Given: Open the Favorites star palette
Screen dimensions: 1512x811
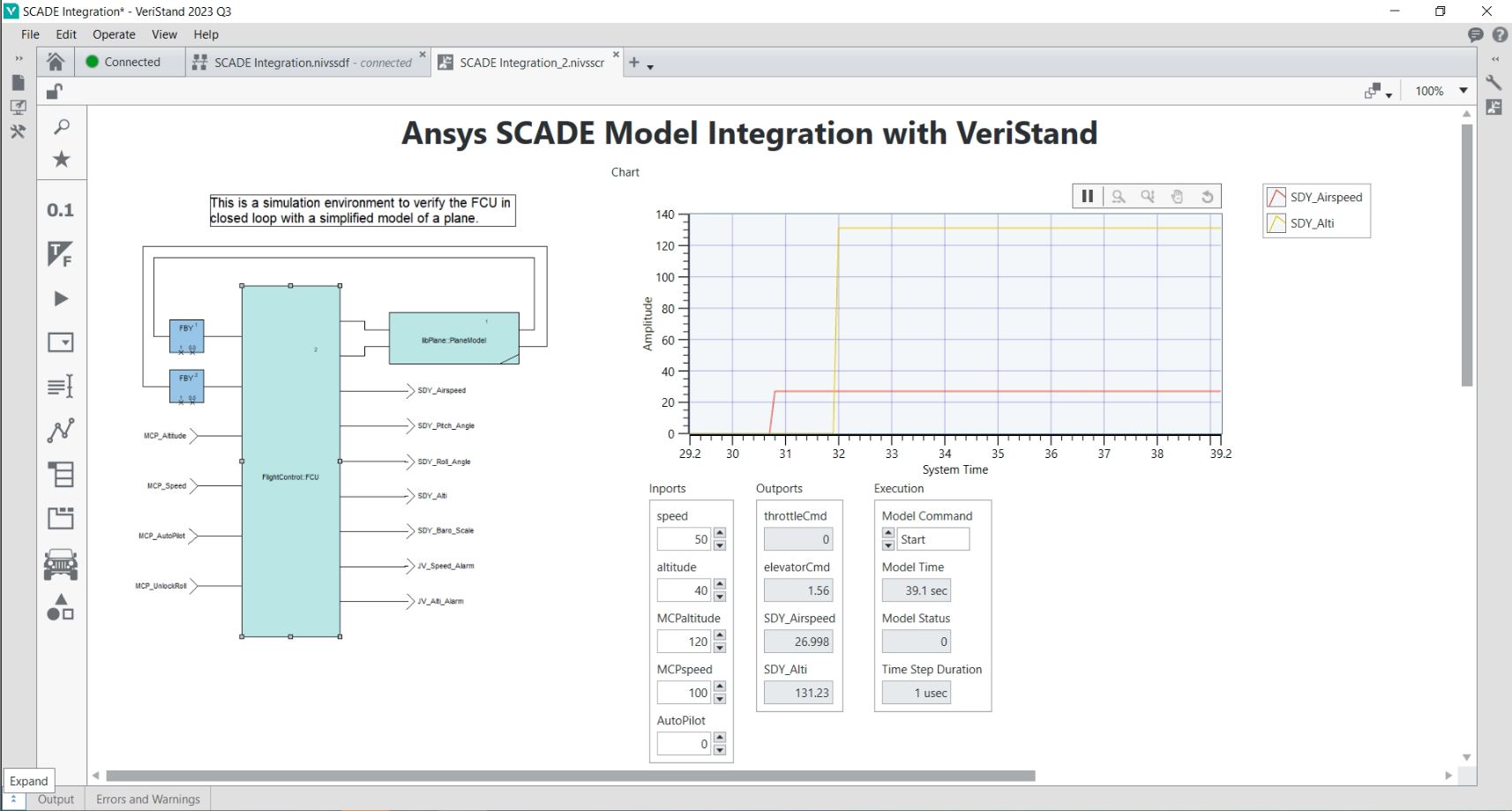Looking at the screenshot, I should tap(61, 160).
